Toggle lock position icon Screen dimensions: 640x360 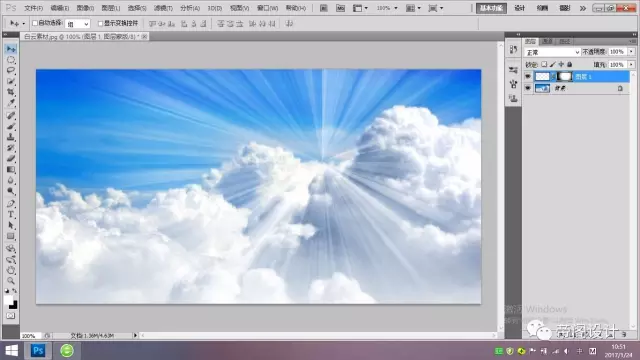[x=561, y=64]
